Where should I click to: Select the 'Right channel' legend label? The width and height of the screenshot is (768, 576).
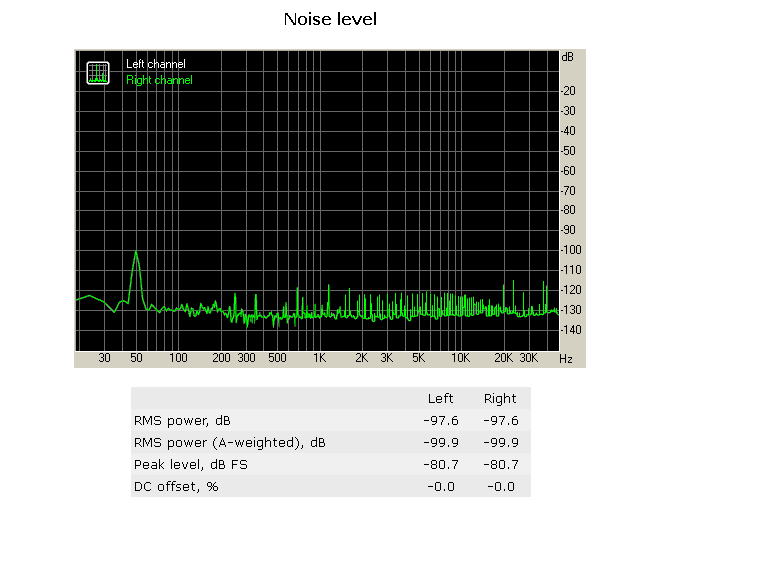coord(159,80)
